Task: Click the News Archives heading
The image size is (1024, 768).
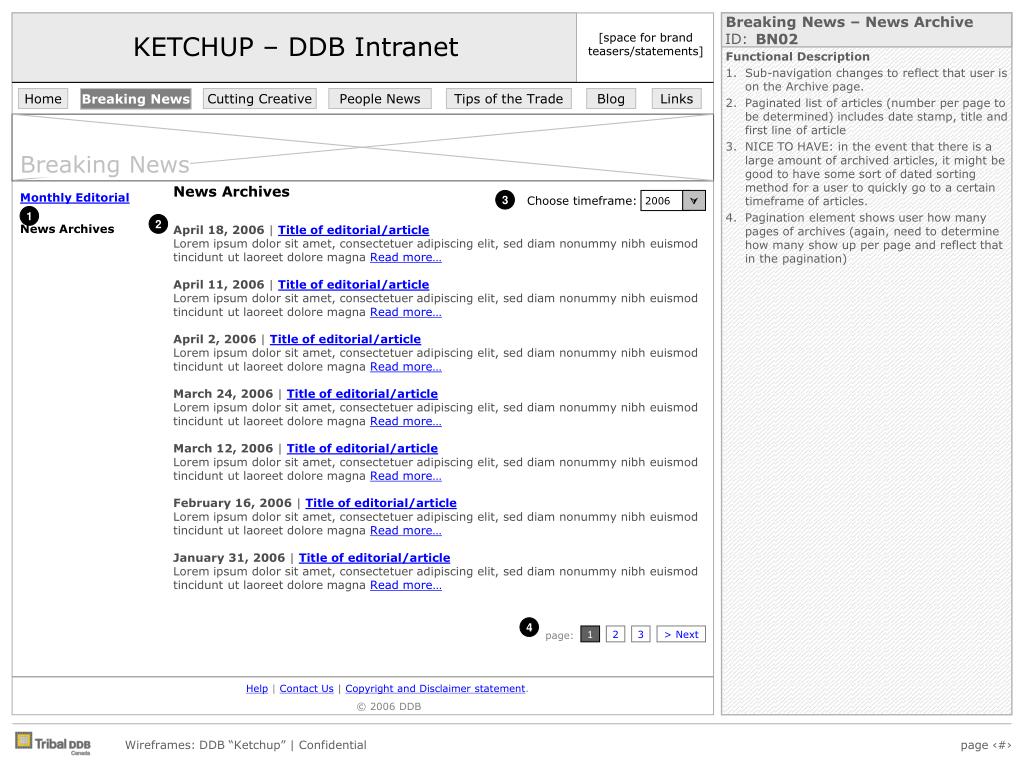Action: [231, 191]
